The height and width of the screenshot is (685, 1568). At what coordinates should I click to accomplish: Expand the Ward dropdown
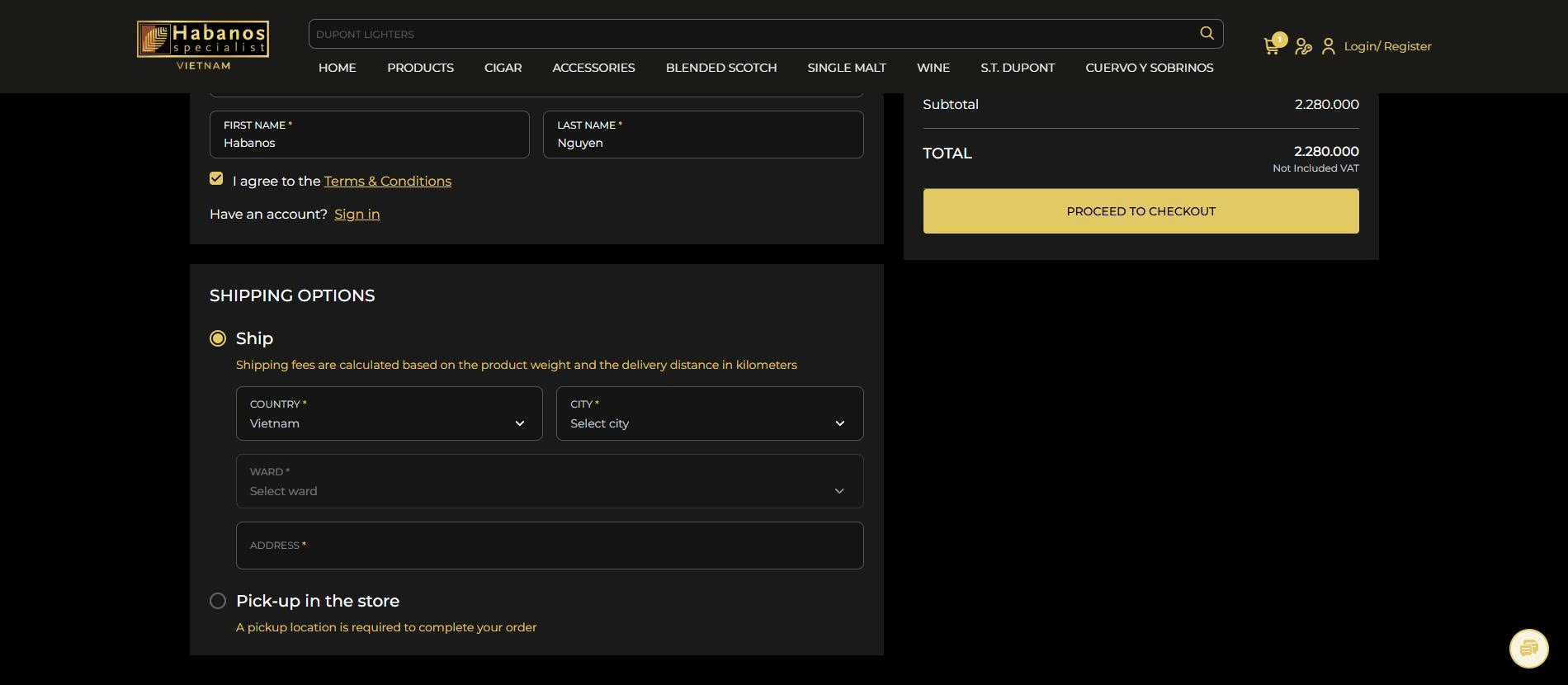tap(550, 481)
